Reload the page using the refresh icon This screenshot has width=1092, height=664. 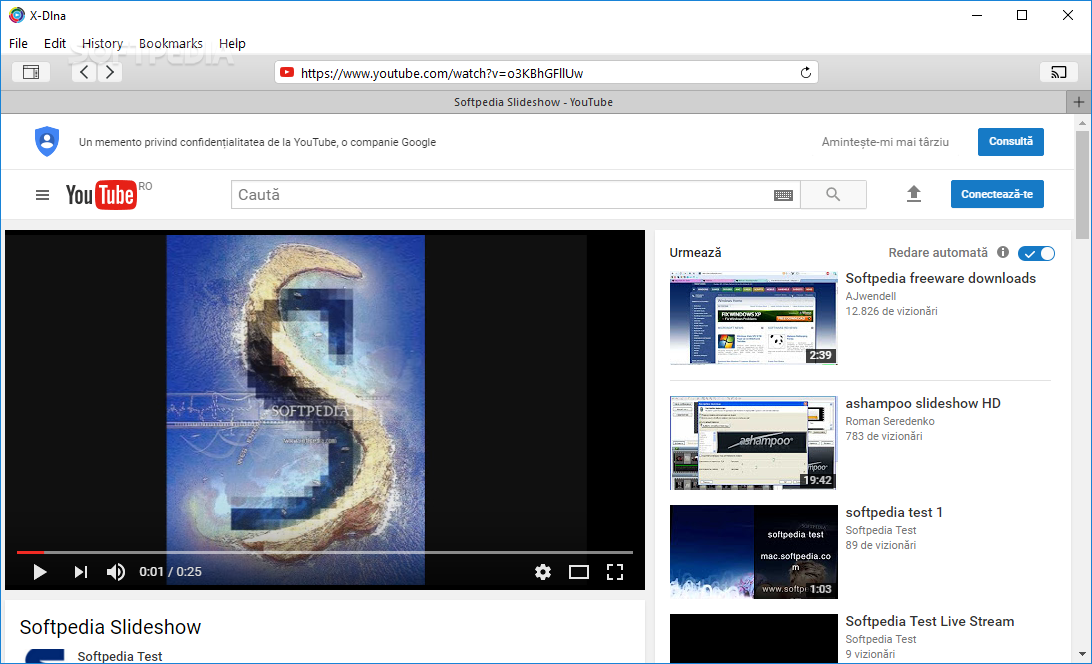806,72
